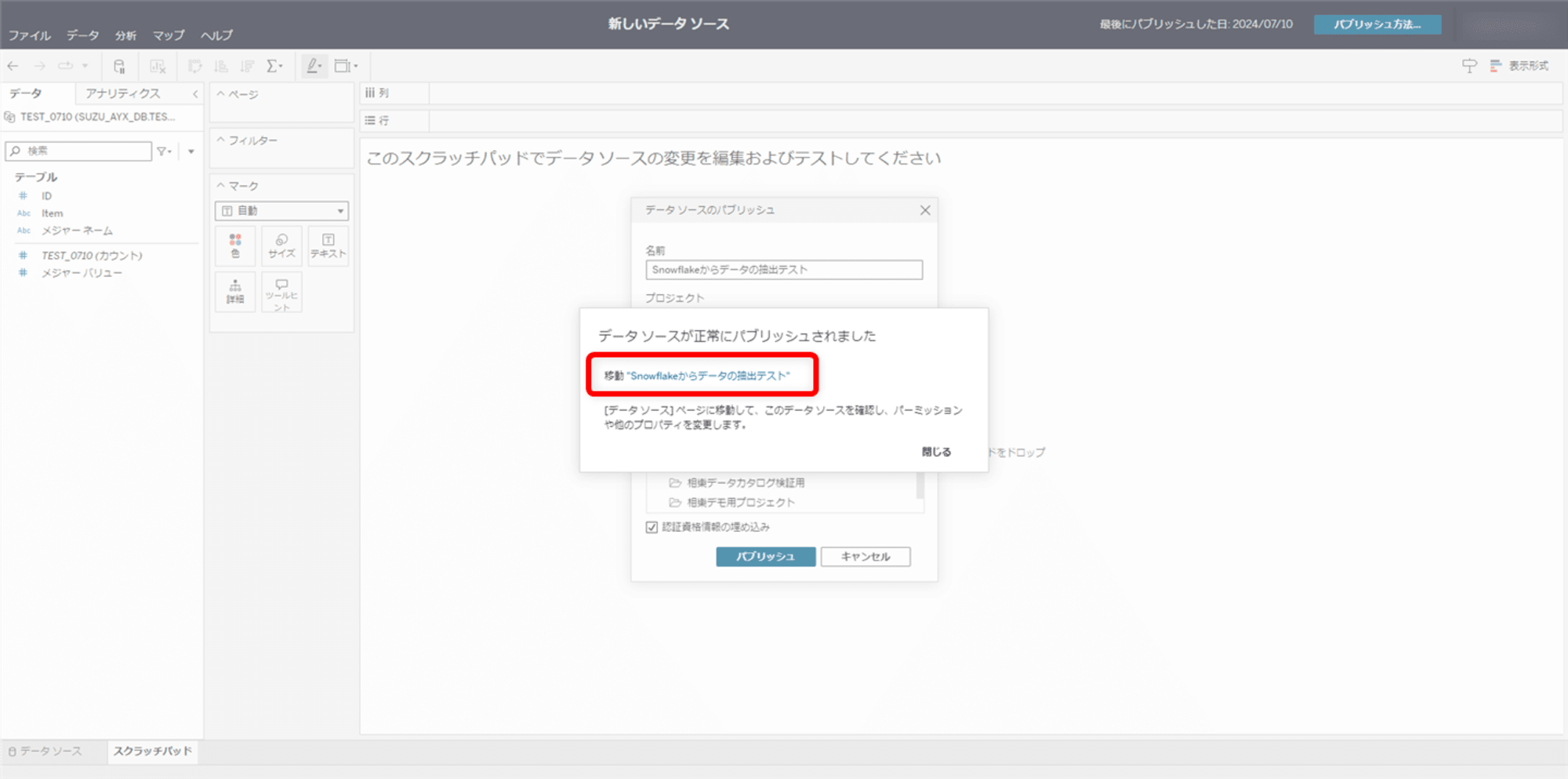This screenshot has height=779, width=1568.
Task: Open the Totals sigma dropdown
Action: tap(274, 66)
